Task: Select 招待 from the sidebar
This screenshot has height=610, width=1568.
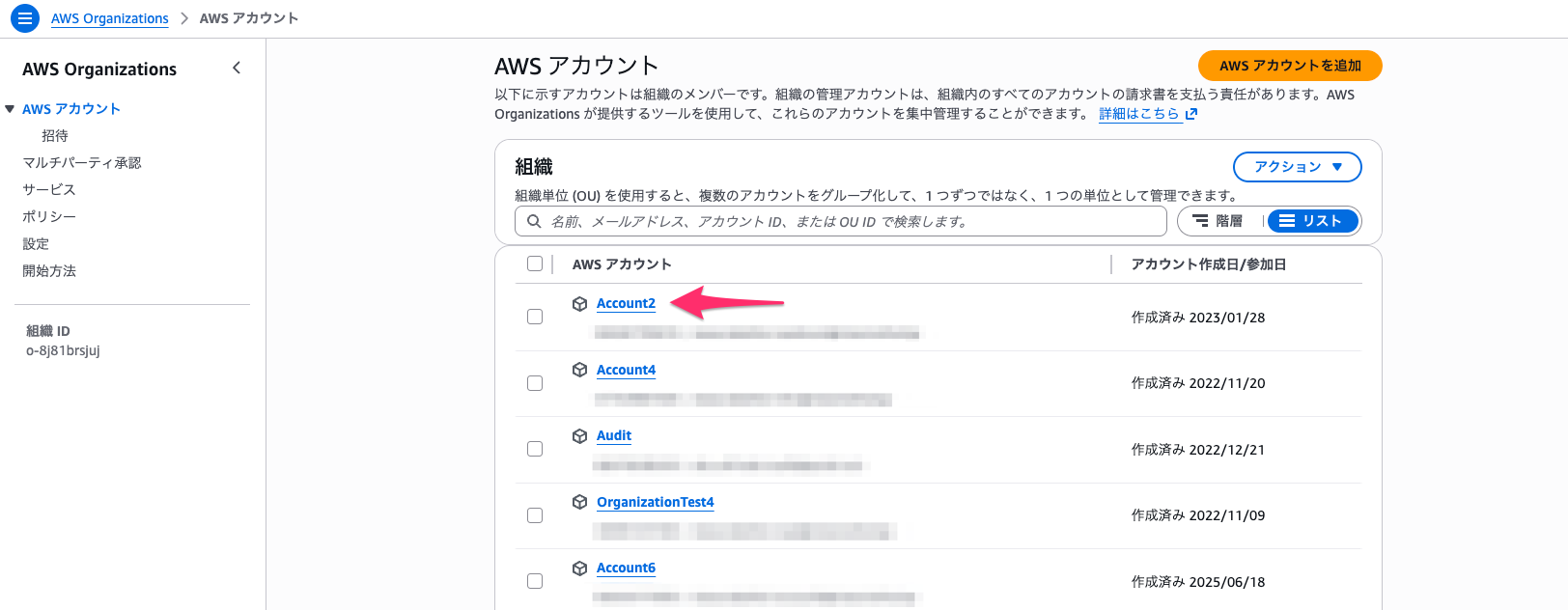Action: 55,135
